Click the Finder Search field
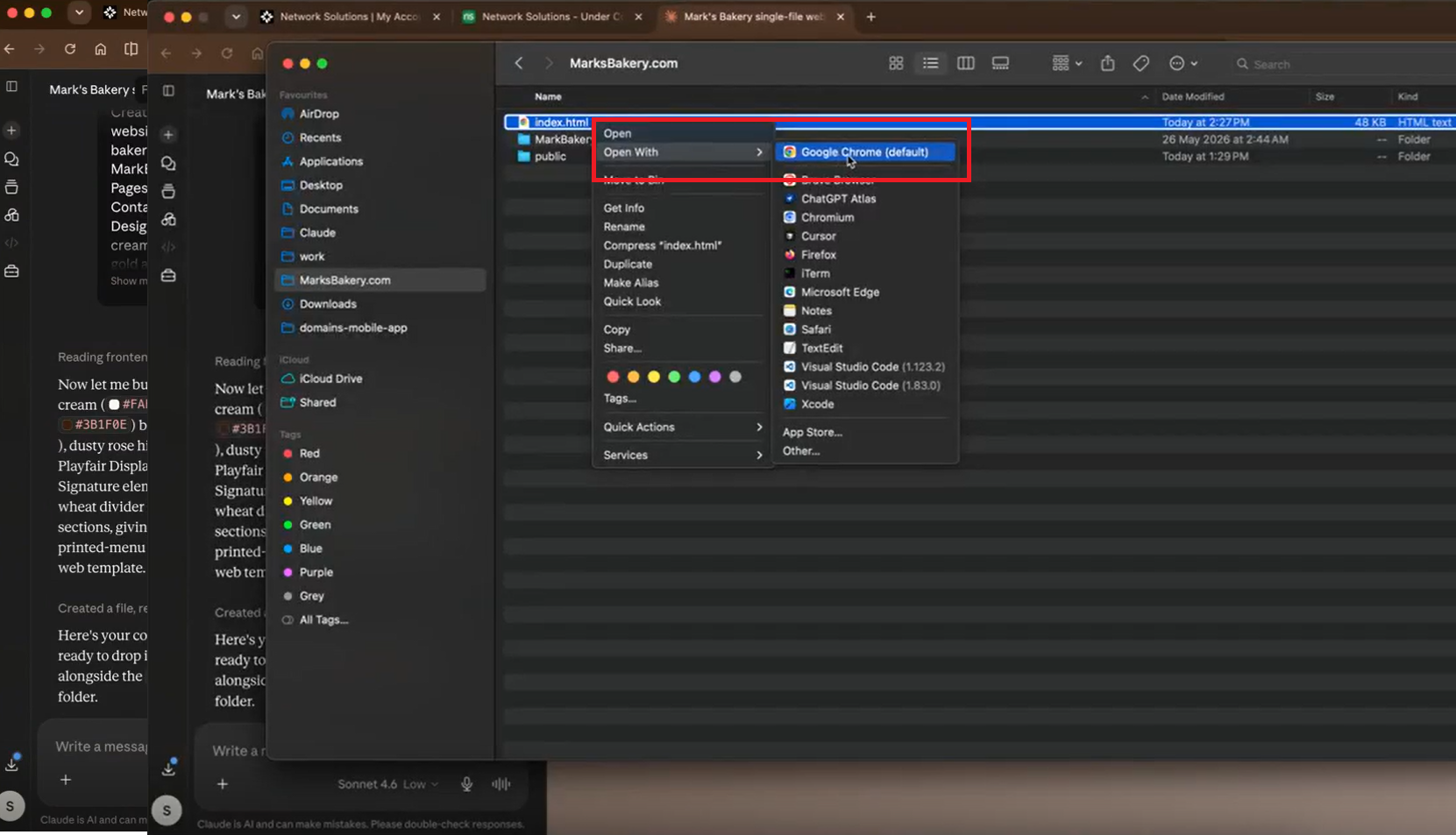 click(x=1341, y=64)
